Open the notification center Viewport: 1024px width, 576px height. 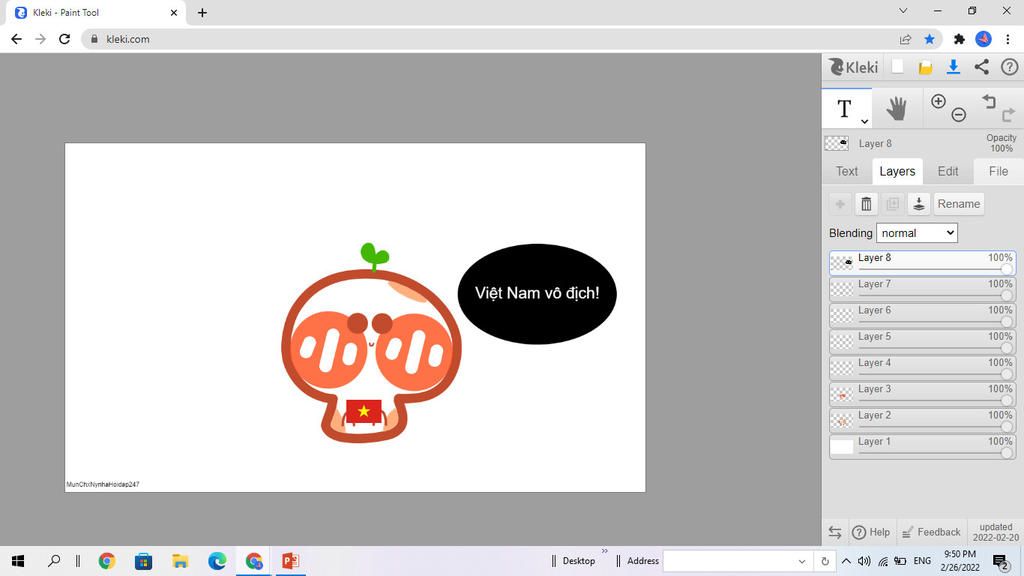pyautogui.click(x=1000, y=562)
